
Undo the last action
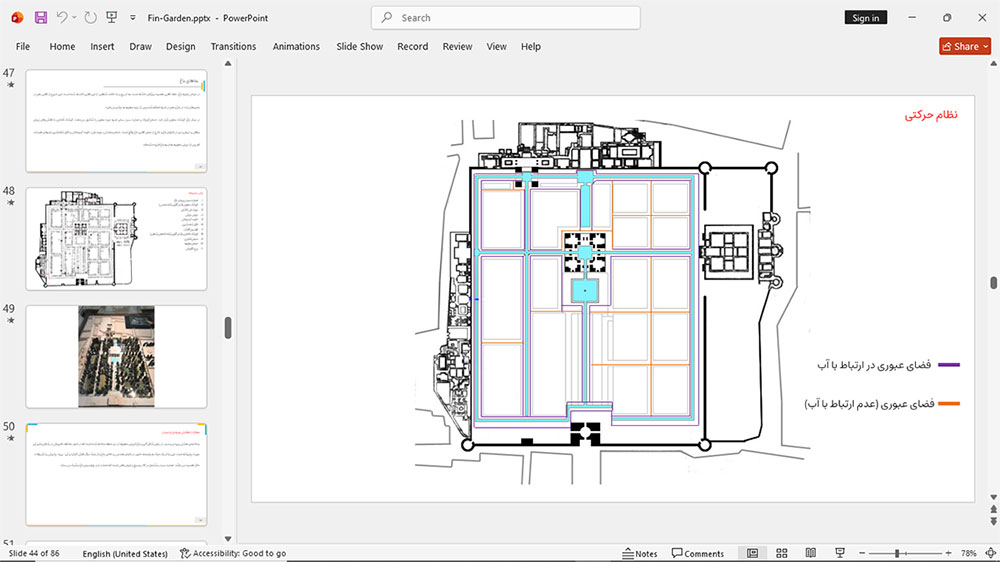tap(61, 18)
